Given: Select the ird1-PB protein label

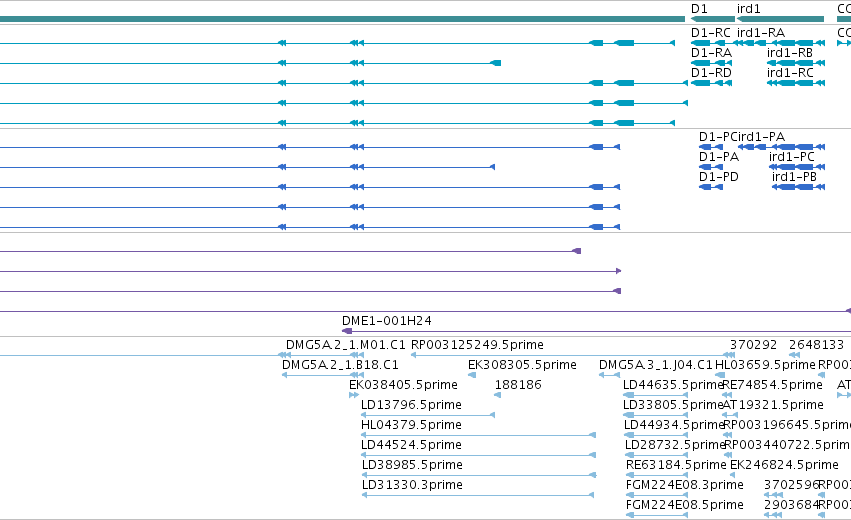Looking at the screenshot, I should pyautogui.click(x=794, y=177).
